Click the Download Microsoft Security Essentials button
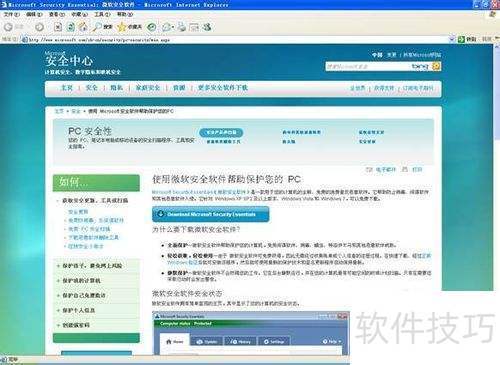 pyautogui.click(x=211, y=214)
